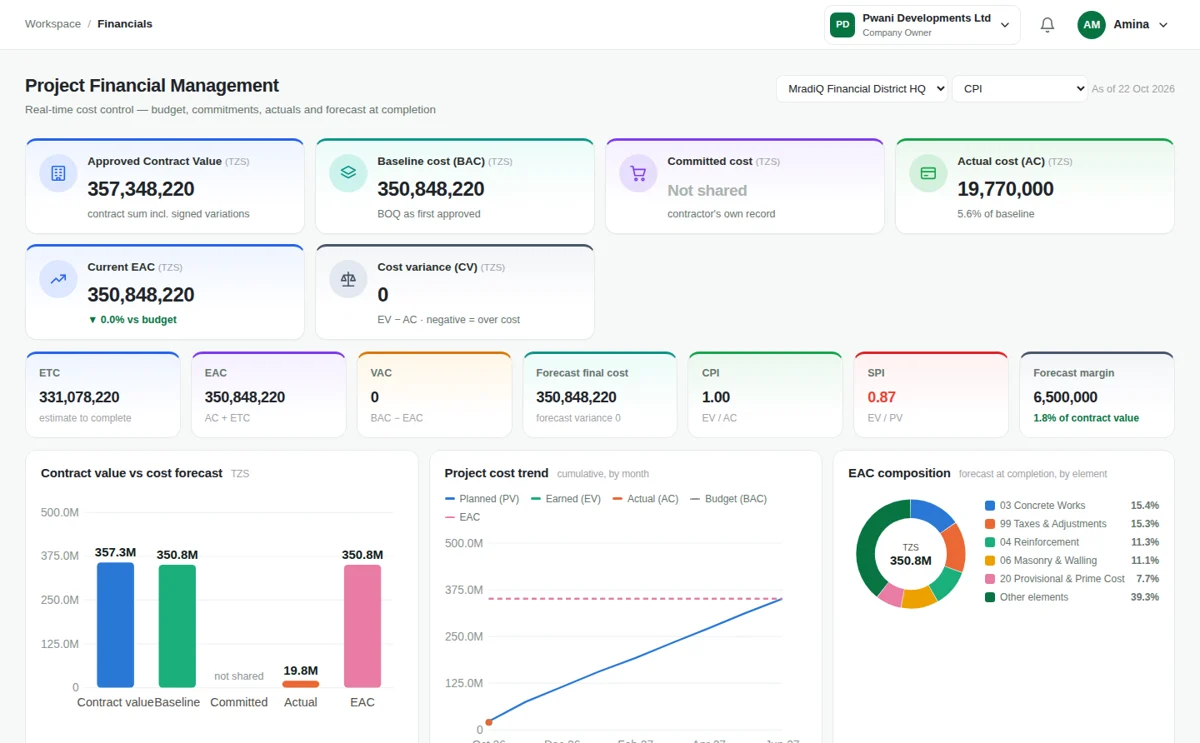Click the orange Actual bar
Viewport: 1200px width, 743px height.
301,684
